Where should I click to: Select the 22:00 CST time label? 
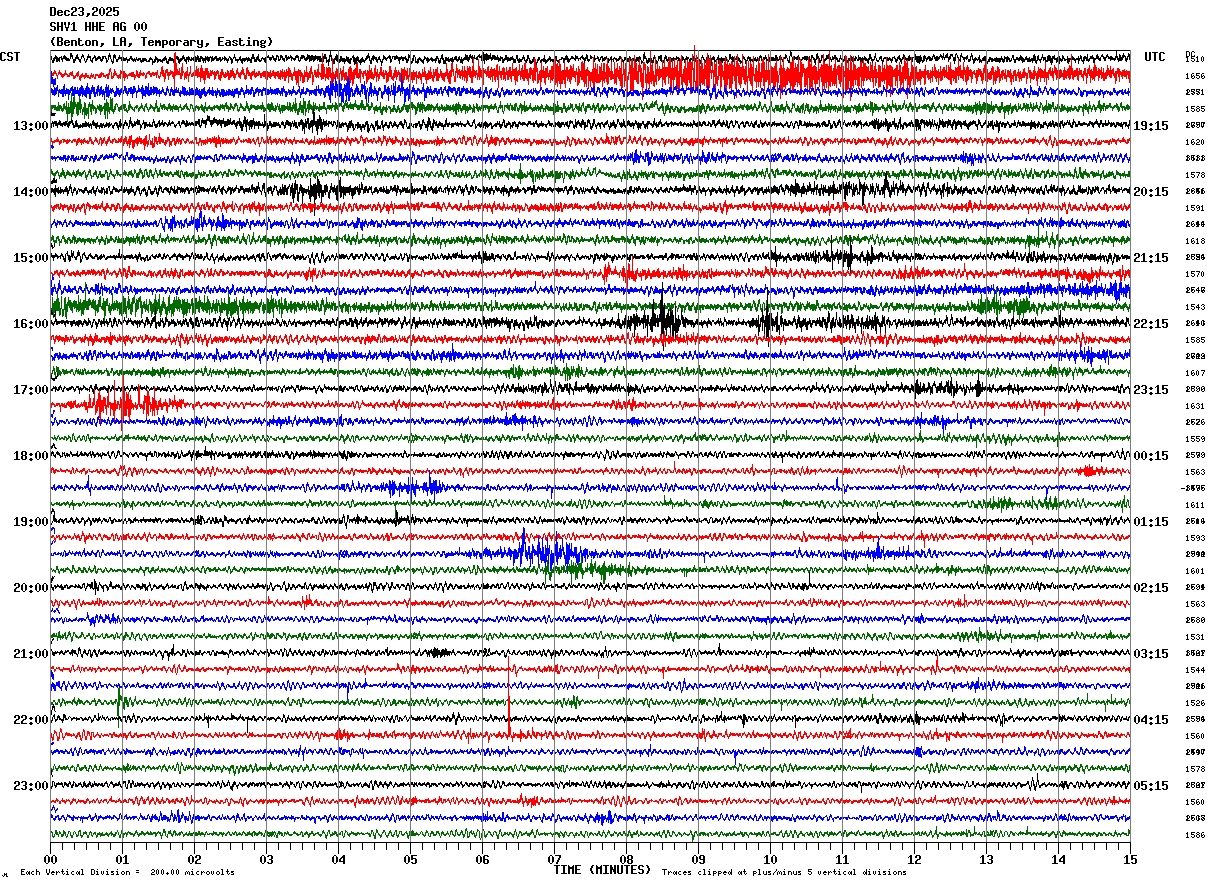coord(31,720)
